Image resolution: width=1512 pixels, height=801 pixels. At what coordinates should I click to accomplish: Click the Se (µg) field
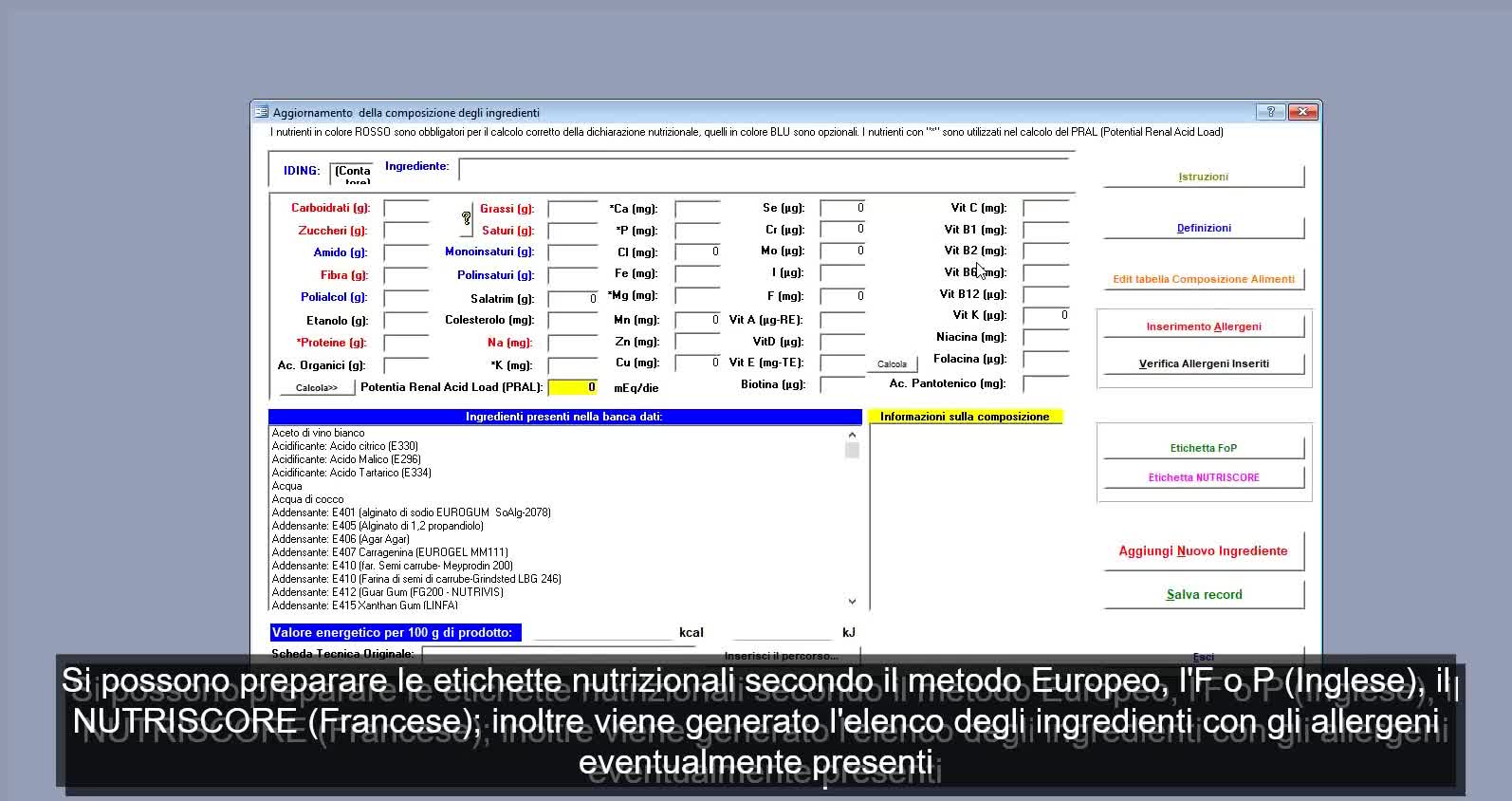(842, 208)
